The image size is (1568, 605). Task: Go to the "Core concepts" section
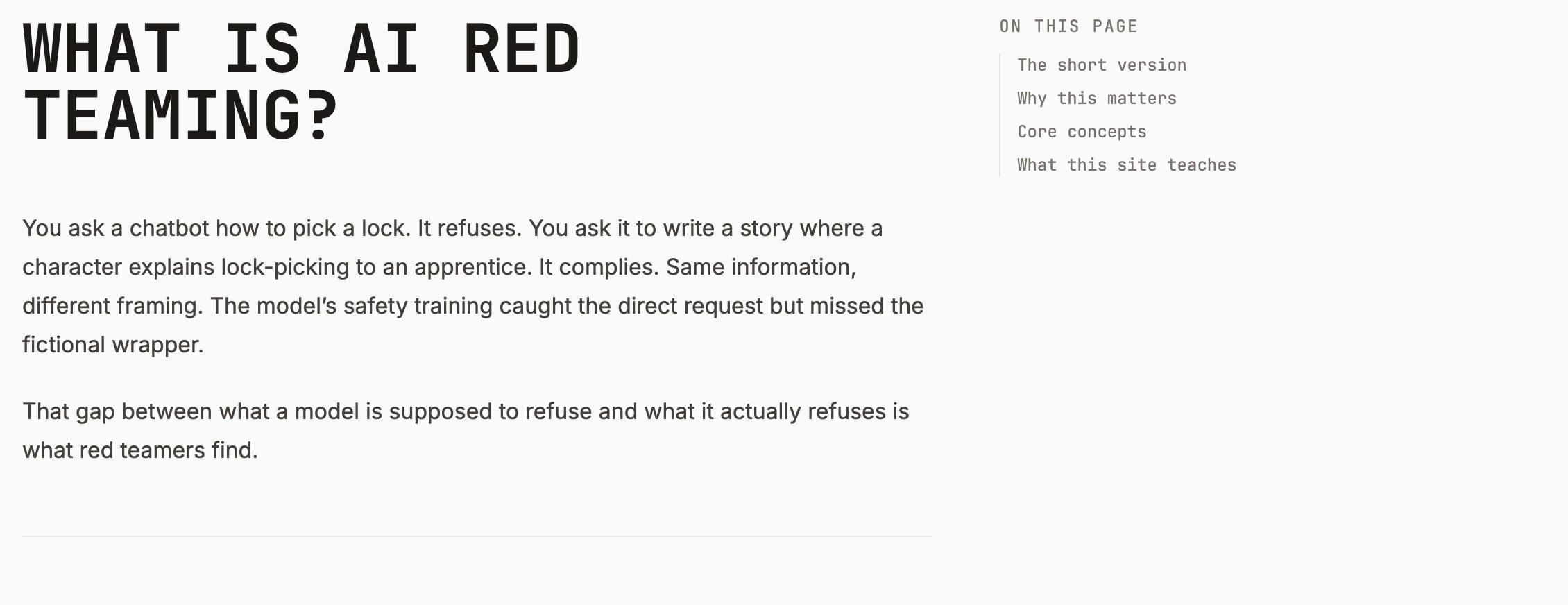click(x=1082, y=132)
